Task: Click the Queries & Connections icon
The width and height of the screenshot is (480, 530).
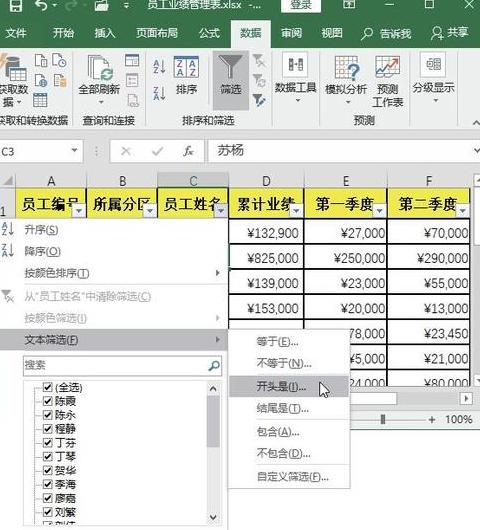Action: coord(132,60)
